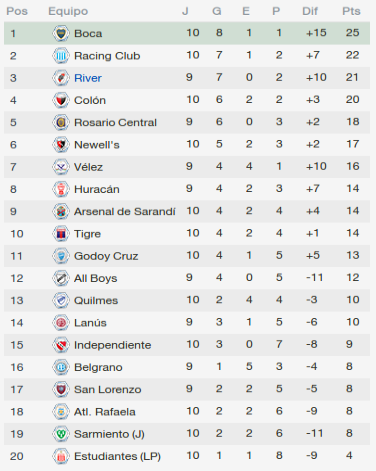Image resolution: width=376 pixels, height=471 pixels.
Task: Click the Tigre crest icon
Action: (x=61, y=234)
